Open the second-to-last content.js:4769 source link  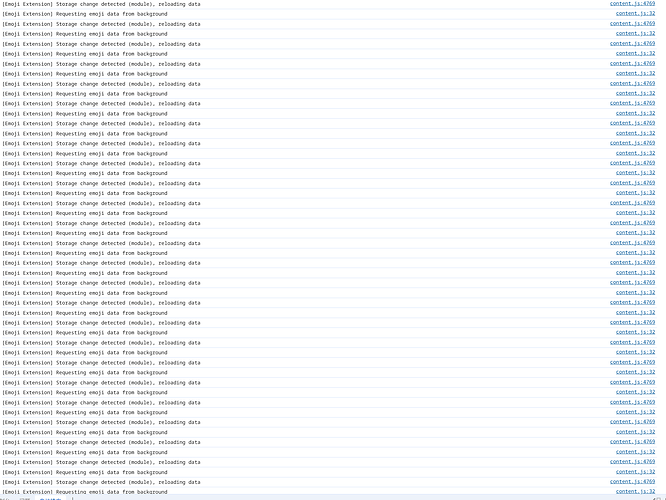[x=632, y=462]
